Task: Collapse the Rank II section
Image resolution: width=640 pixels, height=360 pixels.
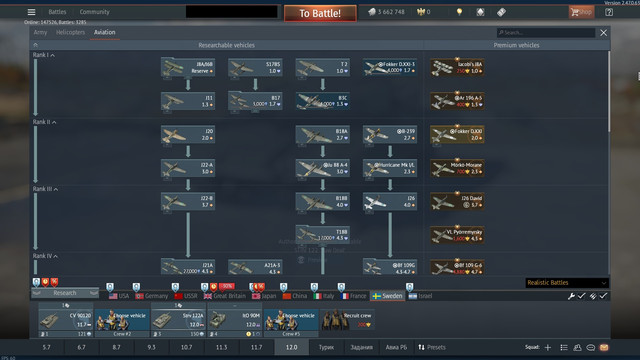Action: [44, 122]
